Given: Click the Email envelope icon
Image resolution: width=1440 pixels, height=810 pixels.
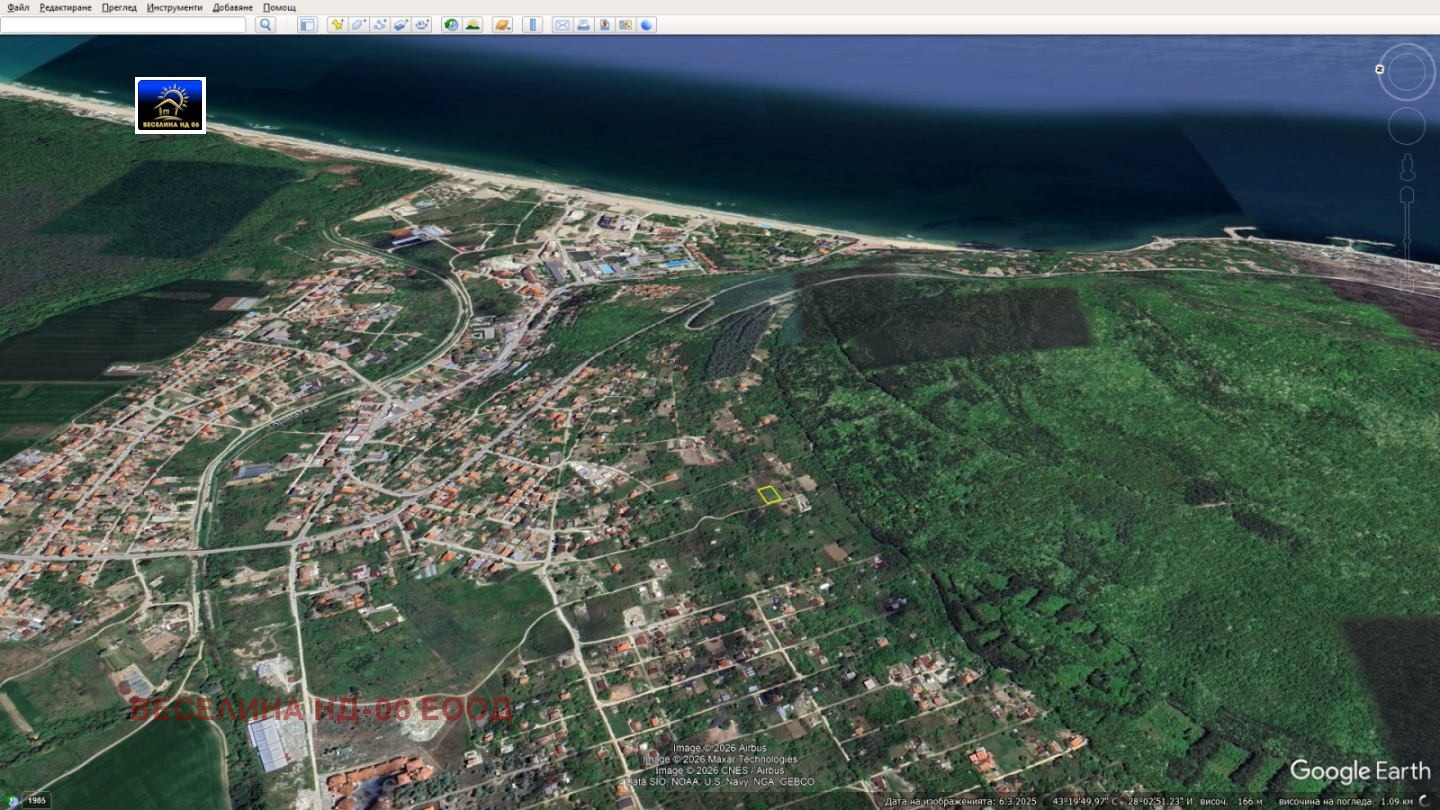Looking at the screenshot, I should pyautogui.click(x=562, y=25).
